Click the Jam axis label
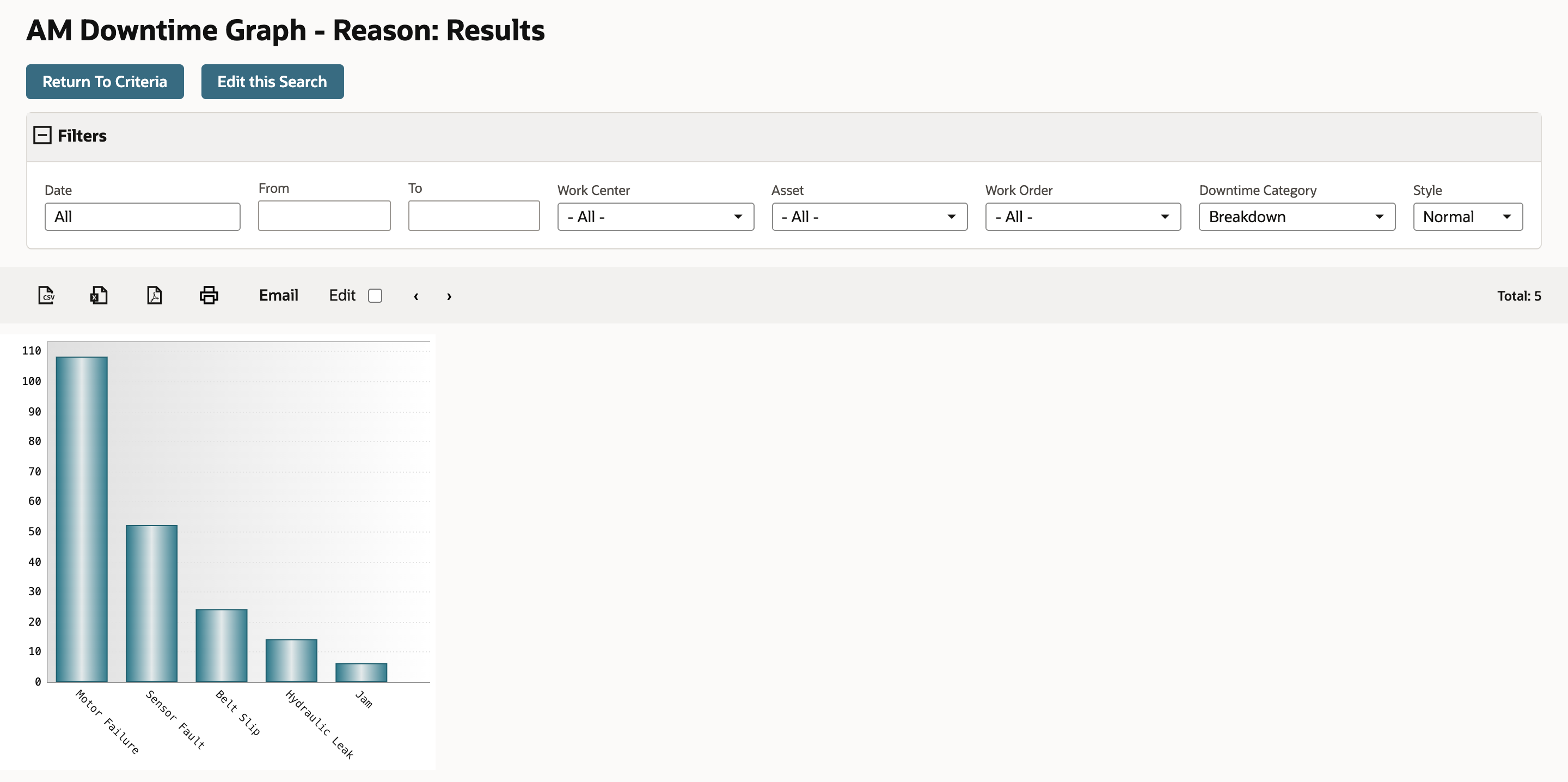 coord(363,699)
